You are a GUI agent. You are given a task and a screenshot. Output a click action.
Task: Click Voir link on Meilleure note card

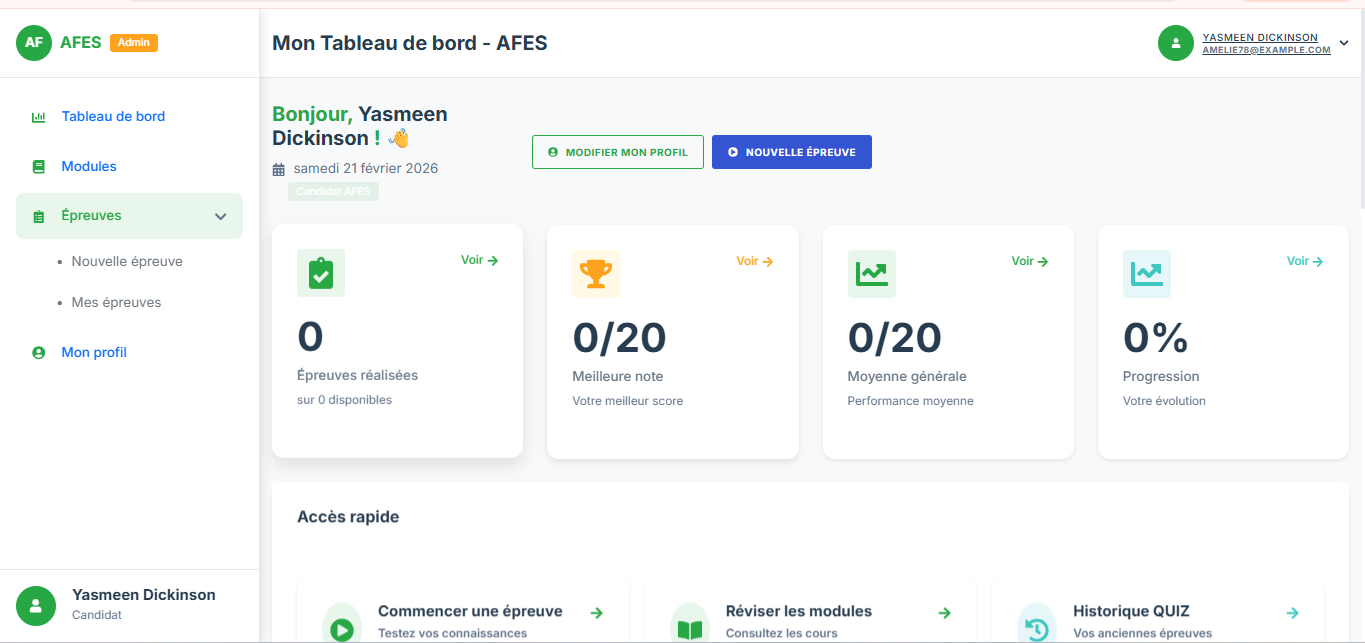coord(754,261)
